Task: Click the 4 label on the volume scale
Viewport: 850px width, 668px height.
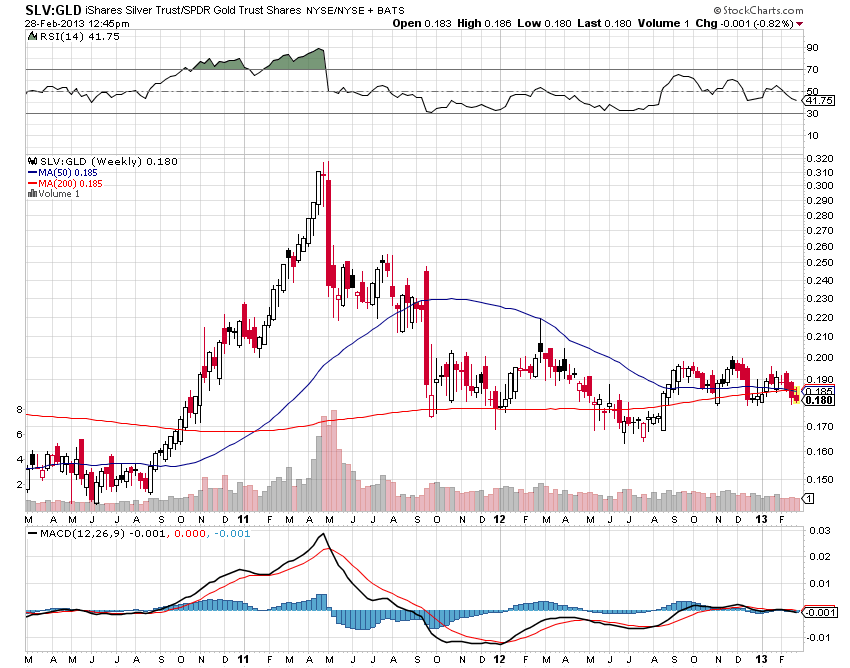Action: 20,459
